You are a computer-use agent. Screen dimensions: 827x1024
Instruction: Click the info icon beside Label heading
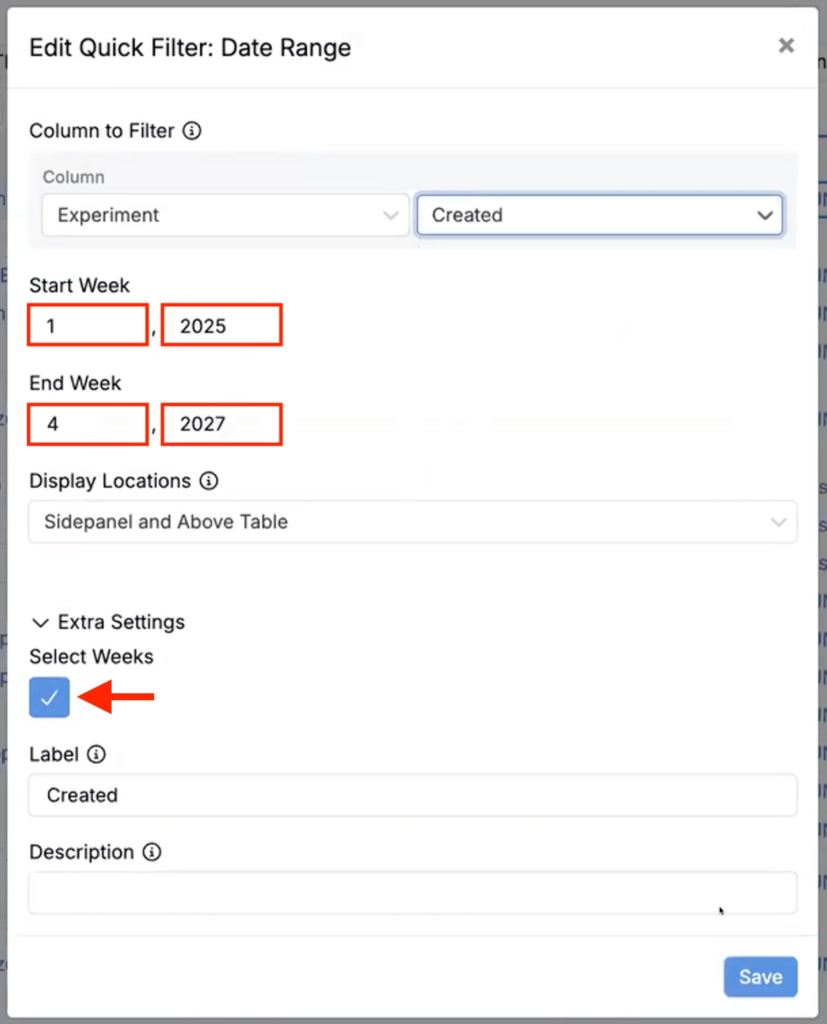(x=97, y=754)
